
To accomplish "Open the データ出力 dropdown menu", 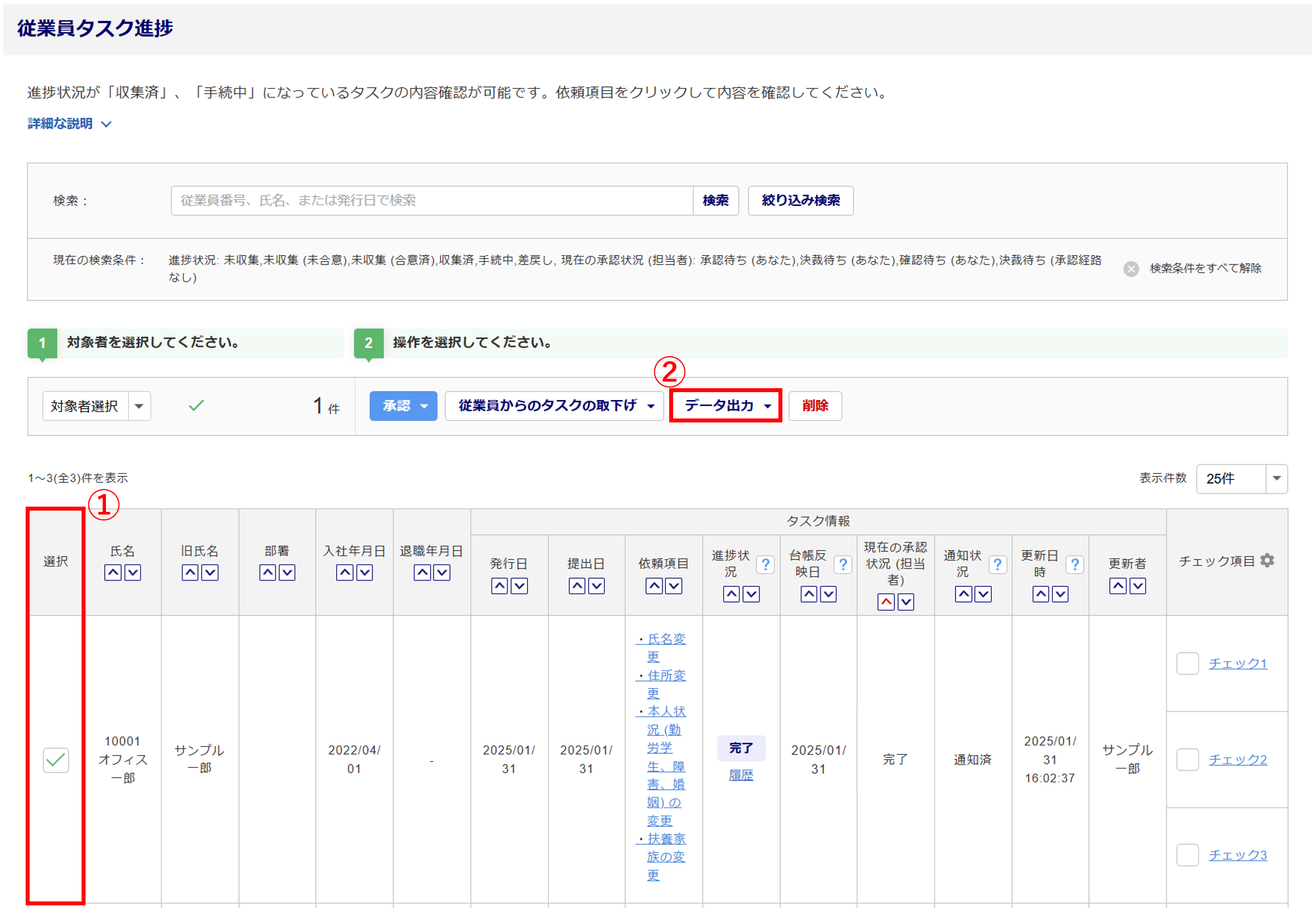I will click(726, 406).
